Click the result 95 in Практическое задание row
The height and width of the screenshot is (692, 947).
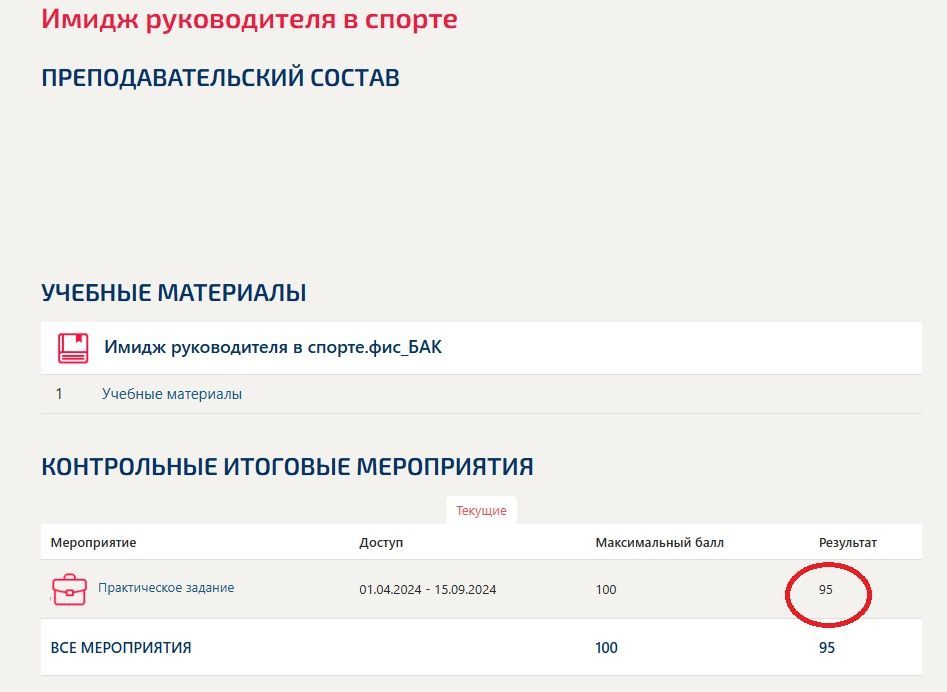(x=826, y=589)
